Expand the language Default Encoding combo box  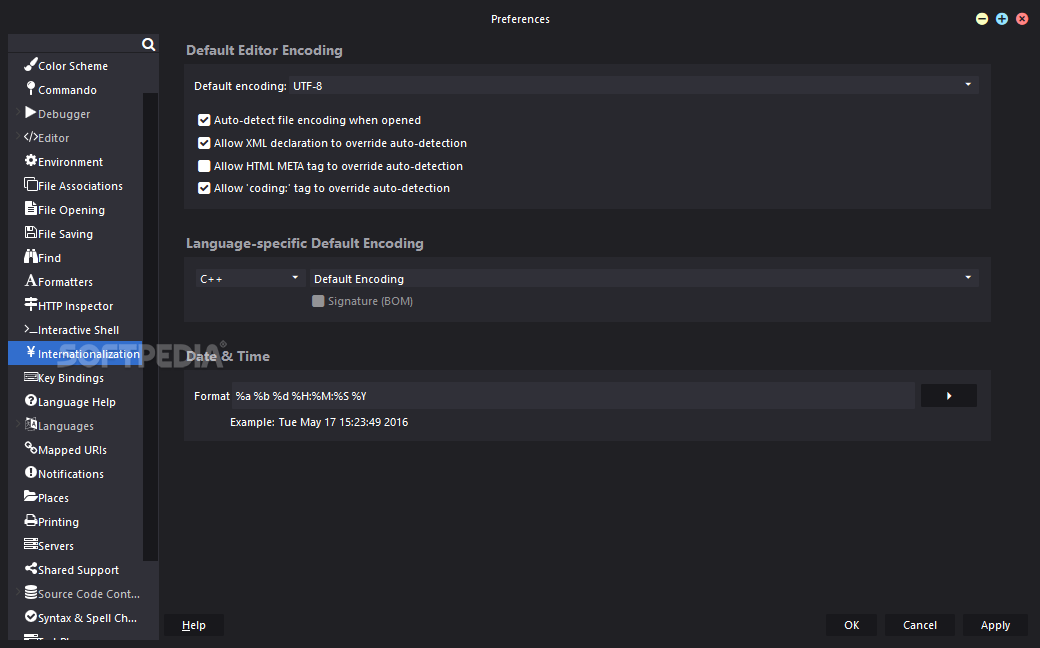click(644, 279)
